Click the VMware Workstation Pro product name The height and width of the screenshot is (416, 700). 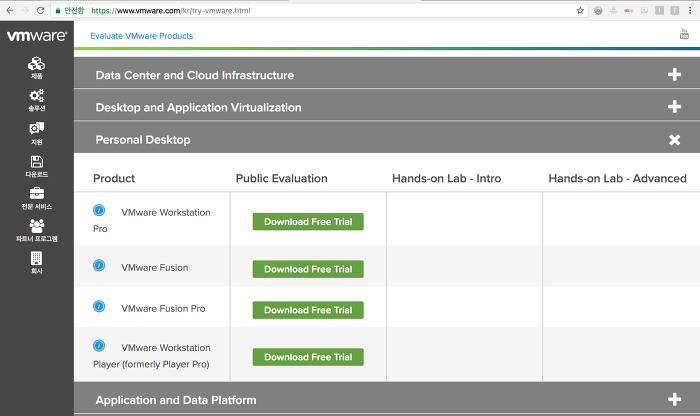[152, 220]
